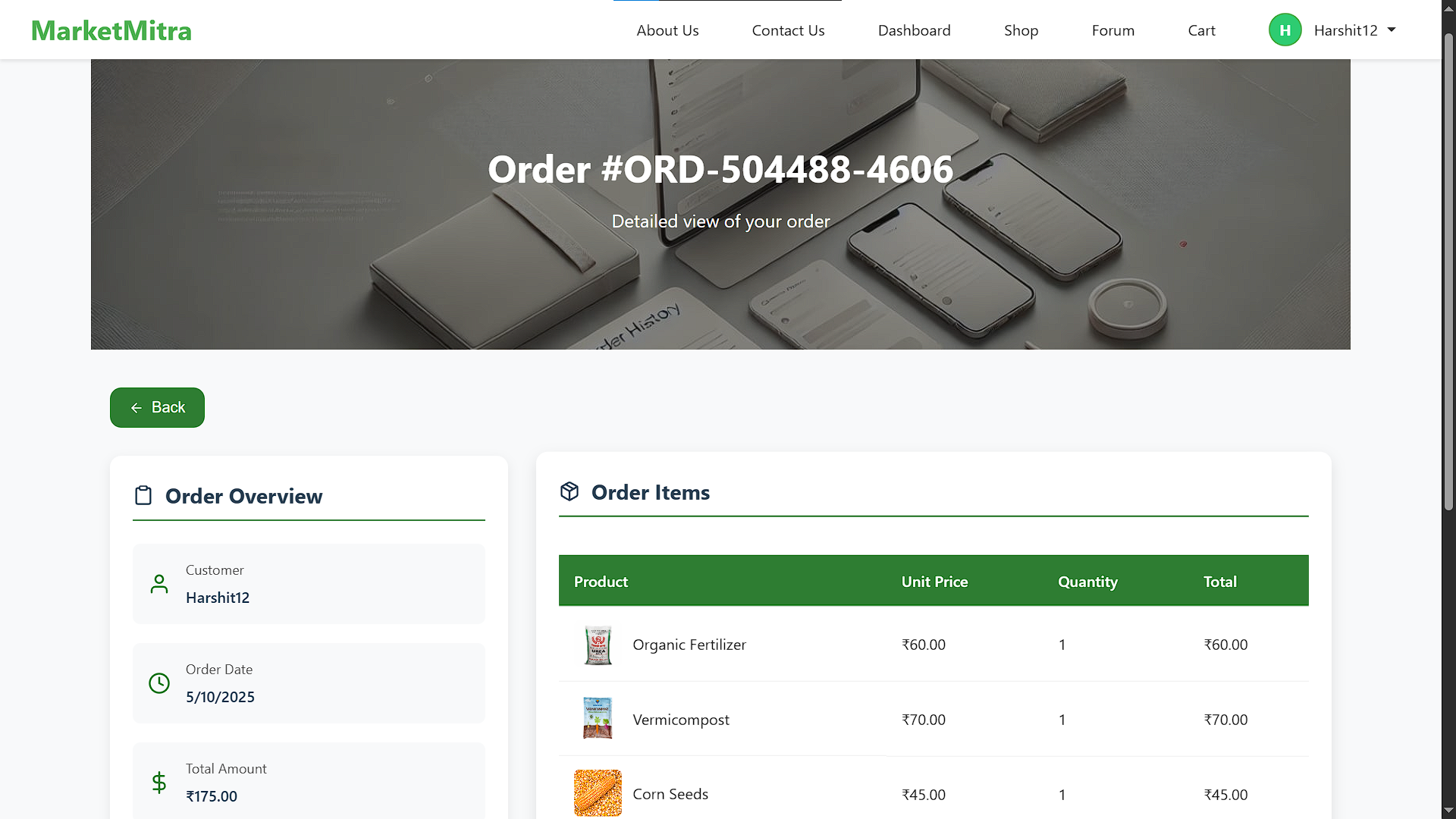This screenshot has height=819, width=1456.
Task: Select the Corn Seeds product name
Action: coord(670,794)
